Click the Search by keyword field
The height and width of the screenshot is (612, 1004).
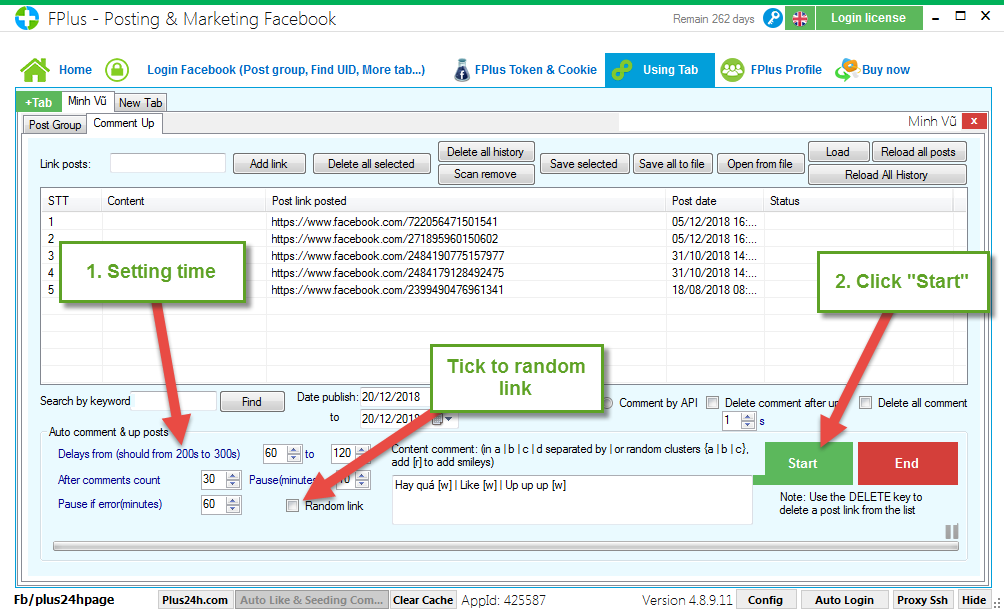(x=174, y=401)
